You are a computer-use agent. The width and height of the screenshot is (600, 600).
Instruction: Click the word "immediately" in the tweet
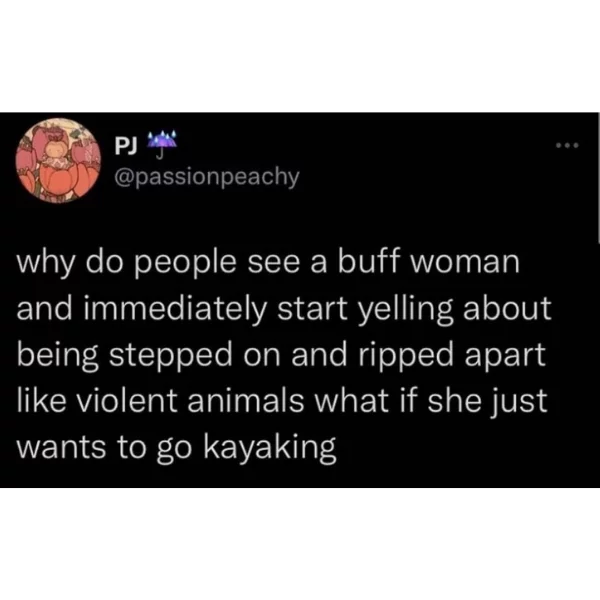174,309
